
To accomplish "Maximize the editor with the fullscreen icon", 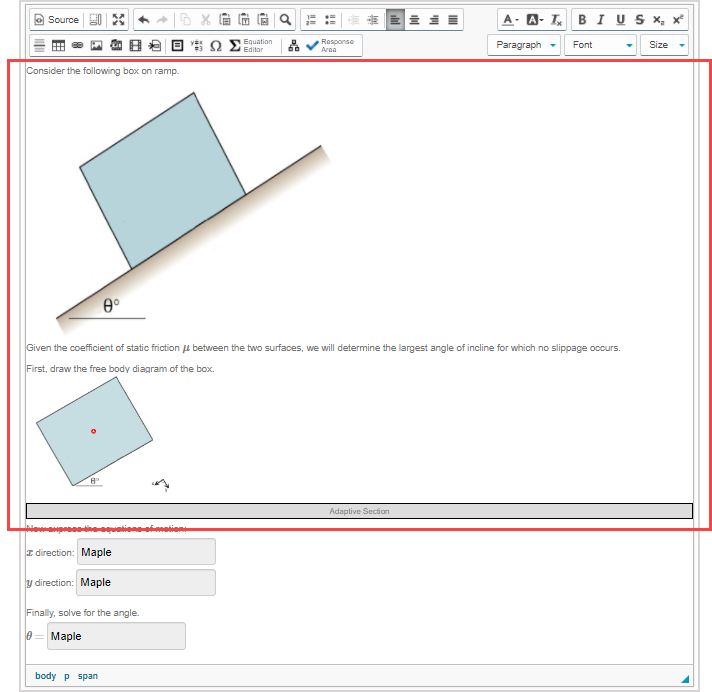I will pyautogui.click(x=119, y=20).
